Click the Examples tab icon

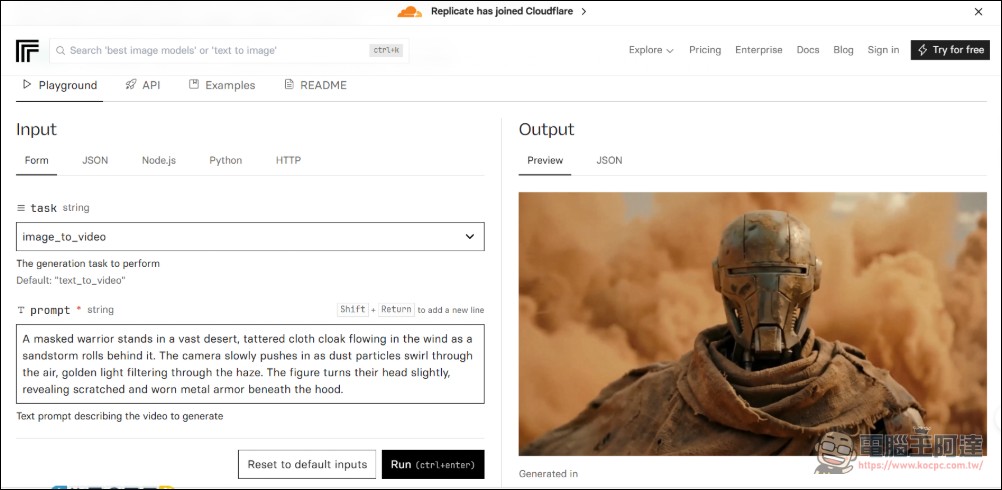(194, 85)
